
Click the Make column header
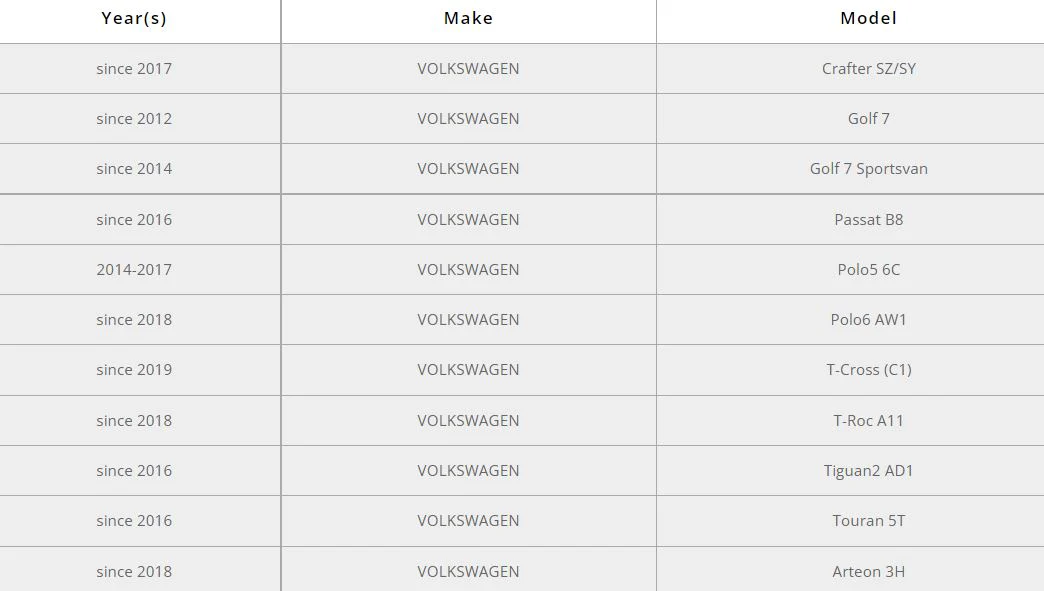pyautogui.click(x=468, y=18)
